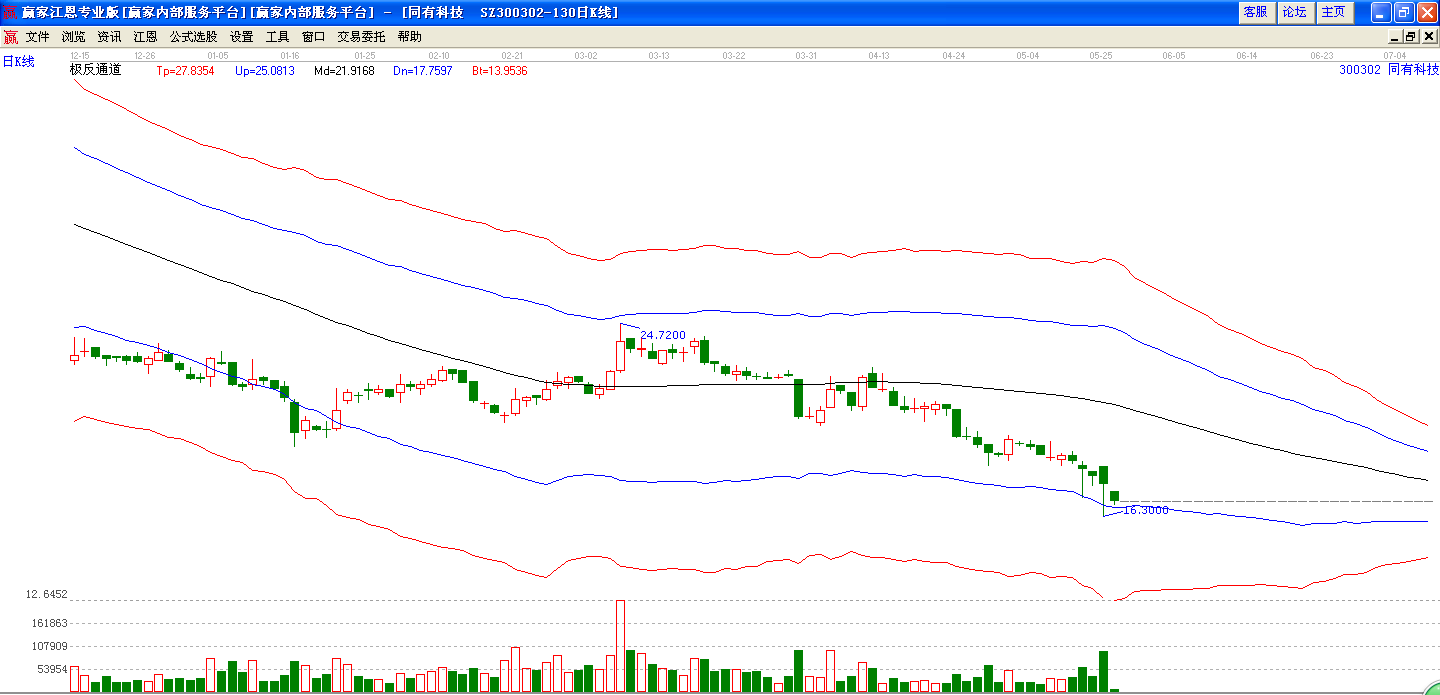1440x695 pixels.
Task: Click the 161863 volume scale label
Action: pyautogui.click(x=49, y=623)
